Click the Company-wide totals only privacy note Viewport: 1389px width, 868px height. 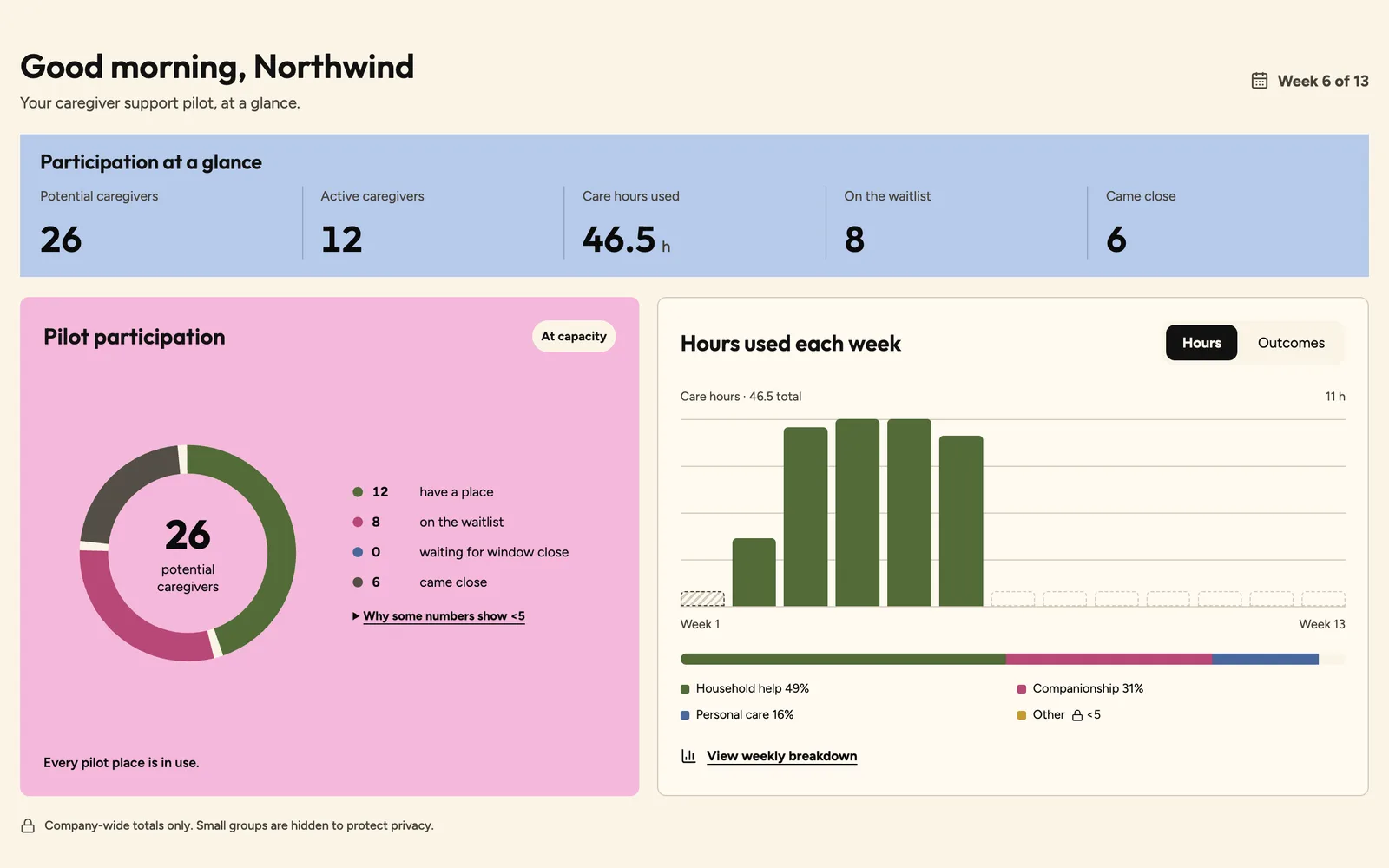coord(239,825)
